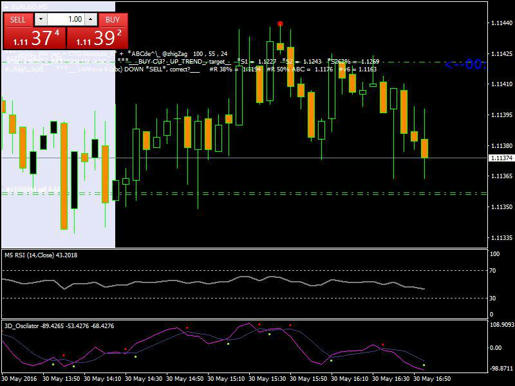Click the BUY-C\3 UP_TREND target text
Screen dimensions: 515x386
point(173,62)
